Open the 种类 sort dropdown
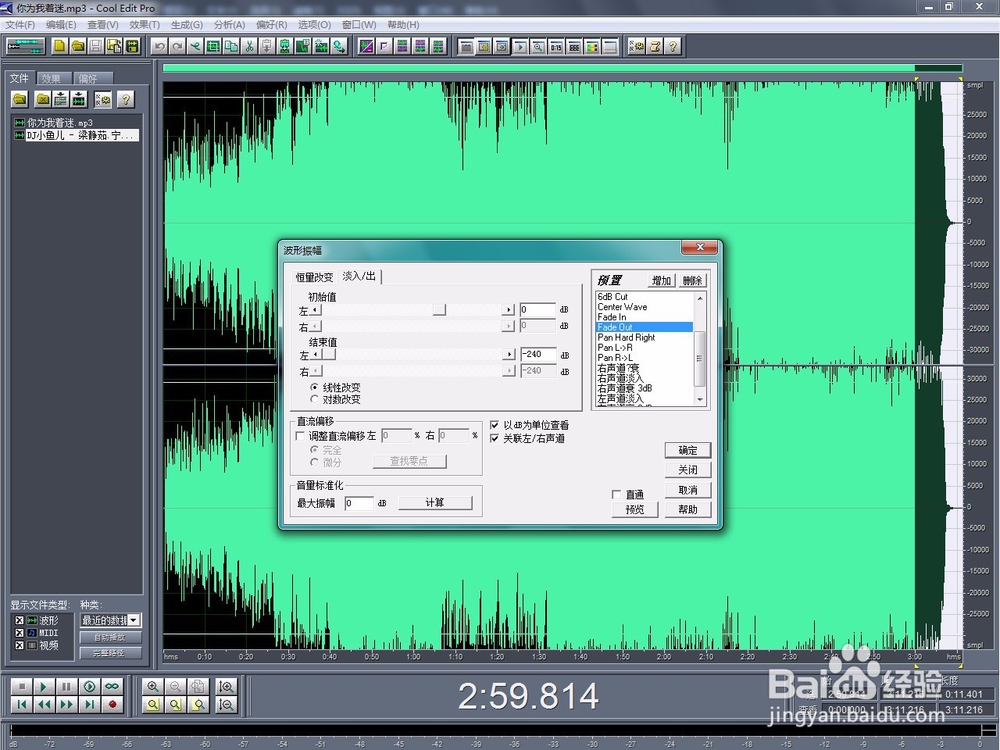Viewport: 1000px width, 750px height. point(134,620)
